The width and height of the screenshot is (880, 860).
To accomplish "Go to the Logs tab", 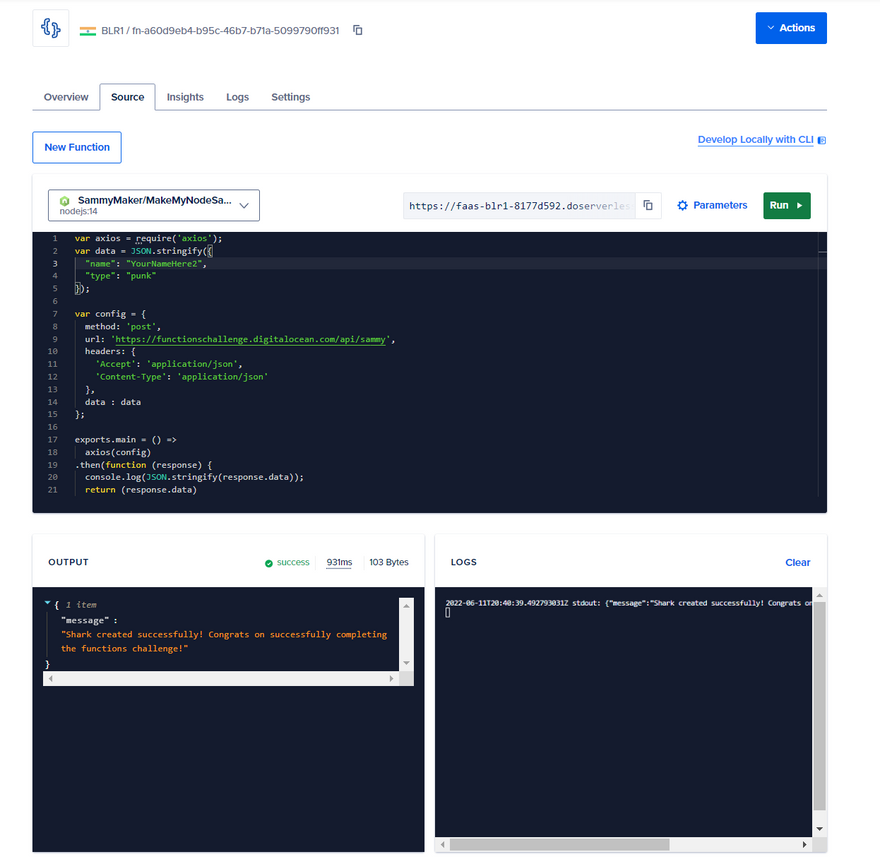I will (237, 97).
